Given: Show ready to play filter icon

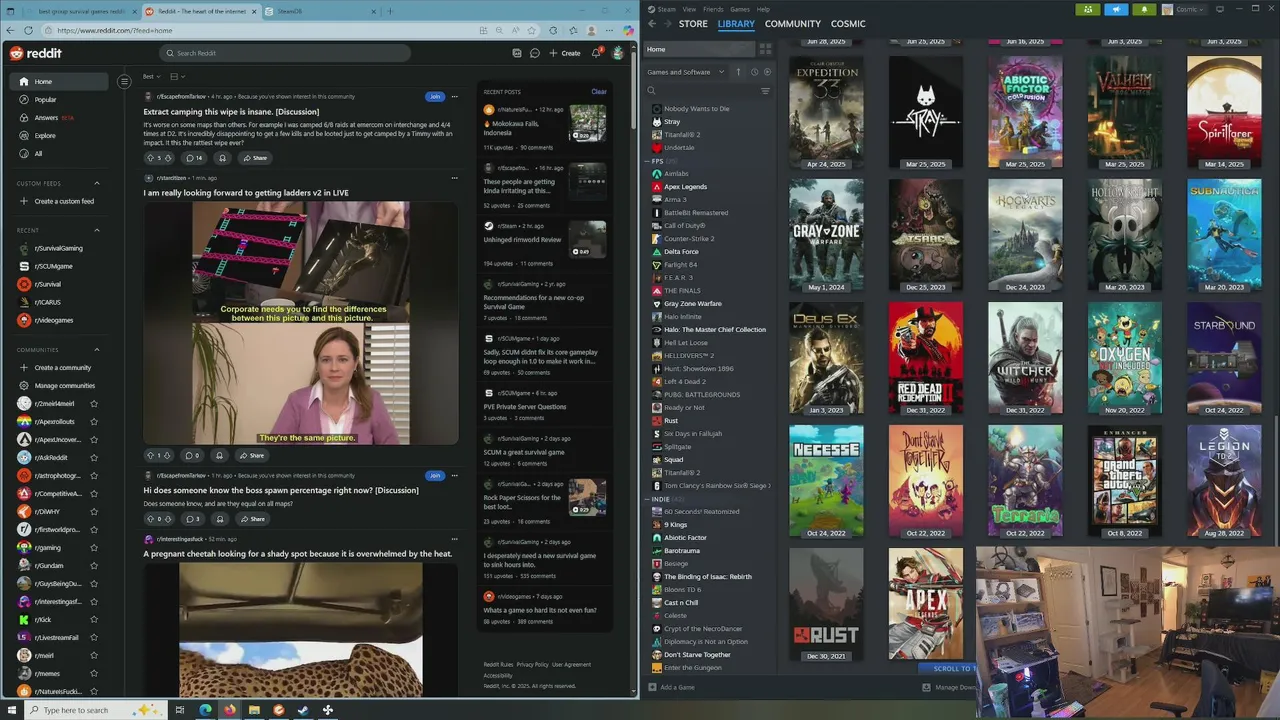Looking at the screenshot, I should tap(767, 72).
